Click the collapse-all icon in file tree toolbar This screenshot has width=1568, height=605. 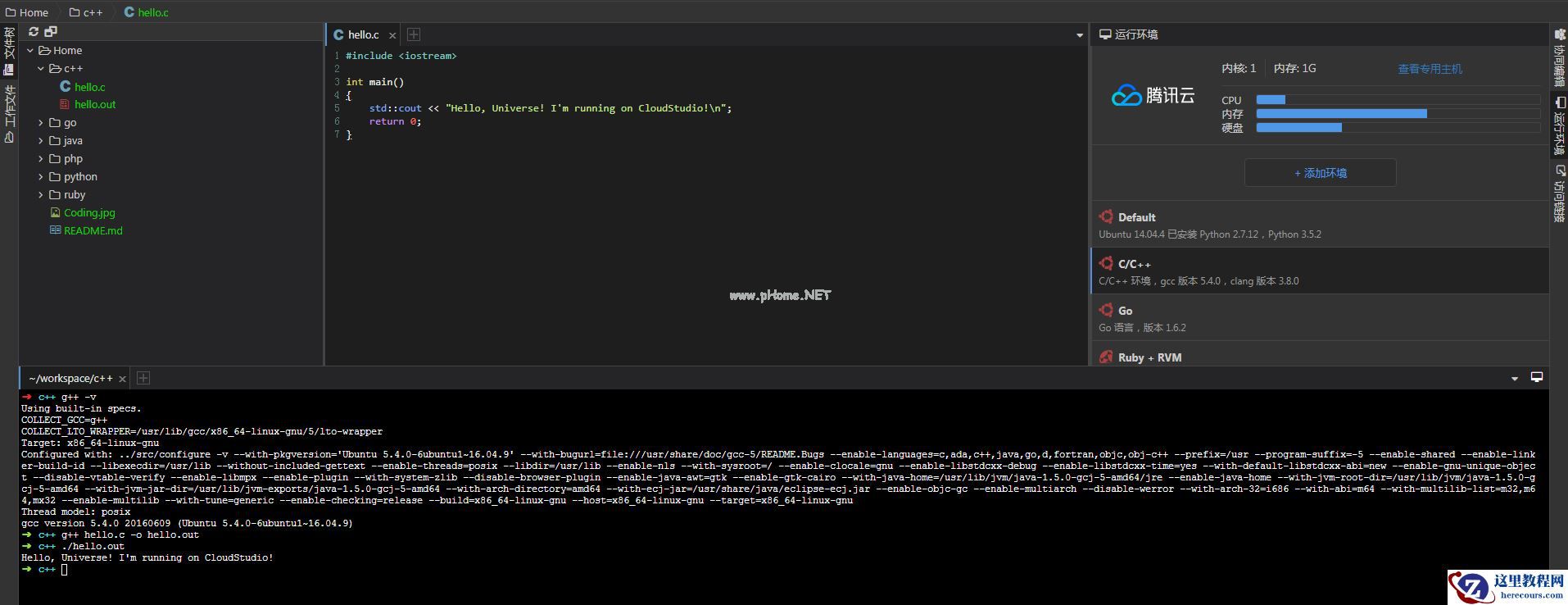(x=51, y=32)
